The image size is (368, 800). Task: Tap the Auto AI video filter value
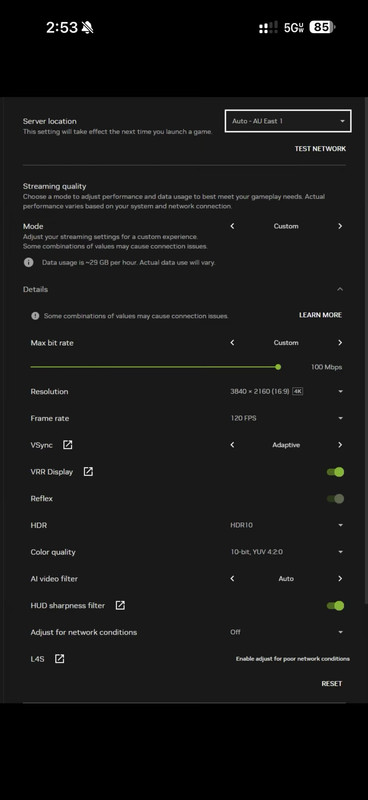point(286,579)
